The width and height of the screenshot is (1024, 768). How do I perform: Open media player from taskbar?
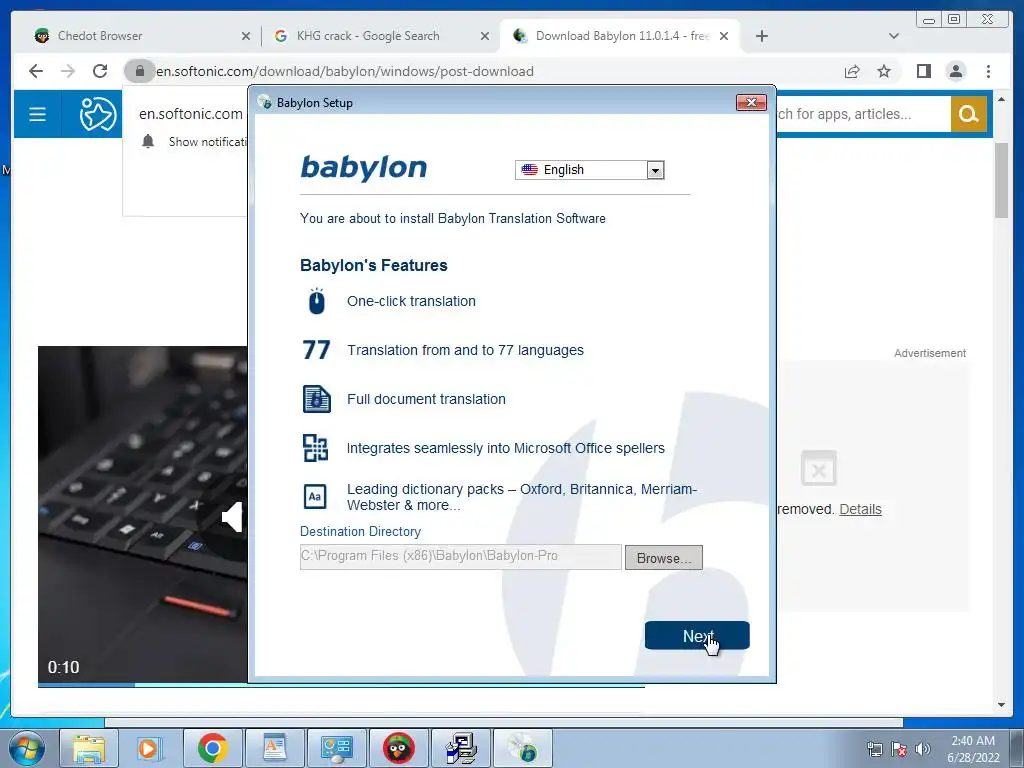150,748
